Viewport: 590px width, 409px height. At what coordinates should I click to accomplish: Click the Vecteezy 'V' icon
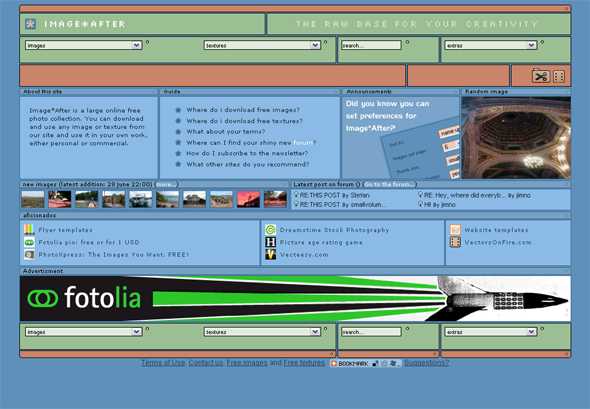pyautogui.click(x=271, y=255)
